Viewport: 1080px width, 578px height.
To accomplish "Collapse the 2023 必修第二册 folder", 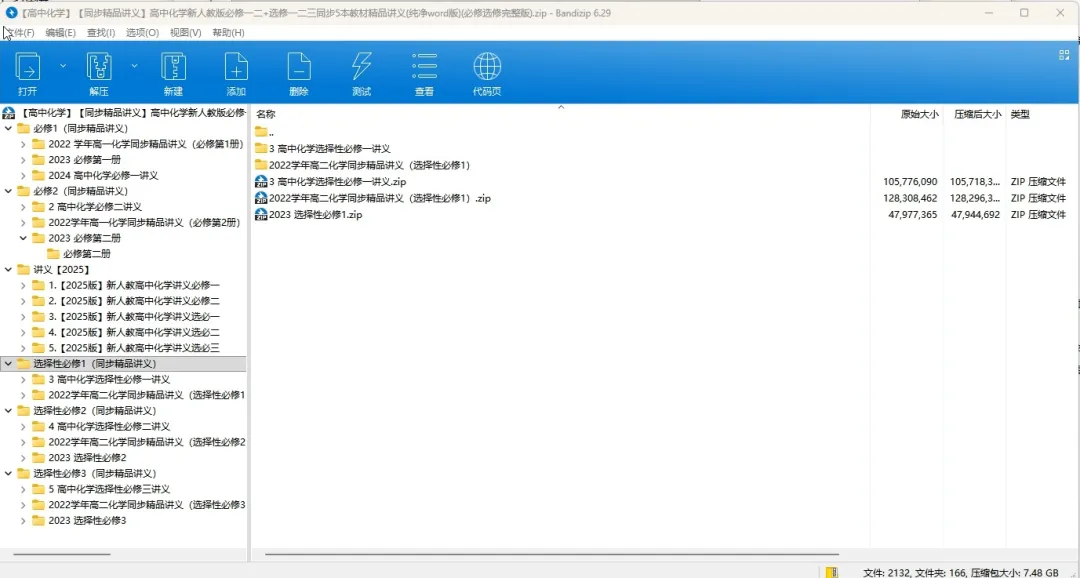I will tap(23, 238).
